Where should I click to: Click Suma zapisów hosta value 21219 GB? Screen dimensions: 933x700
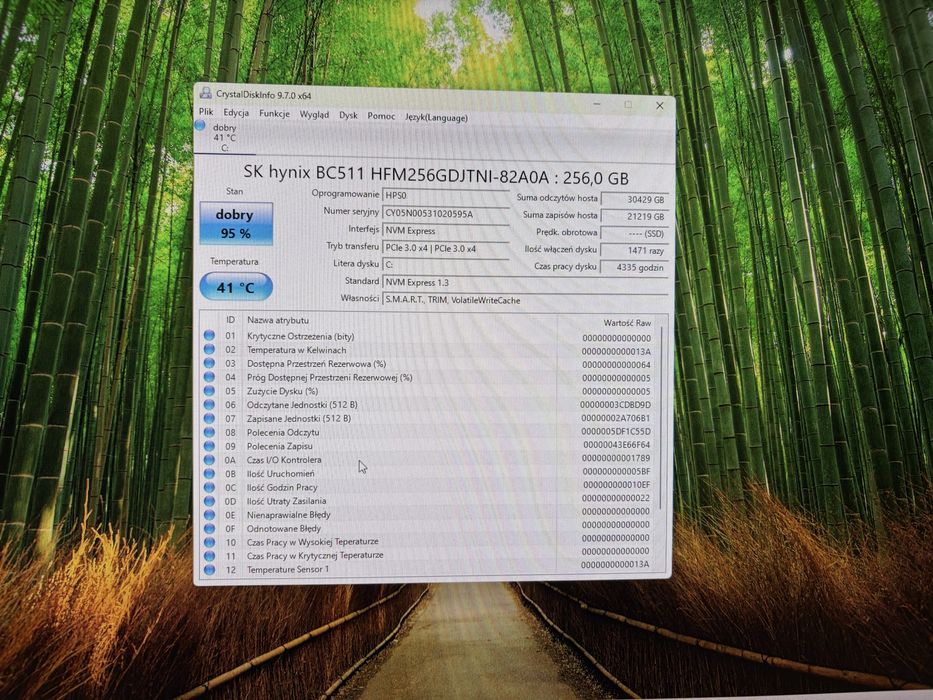coord(635,217)
